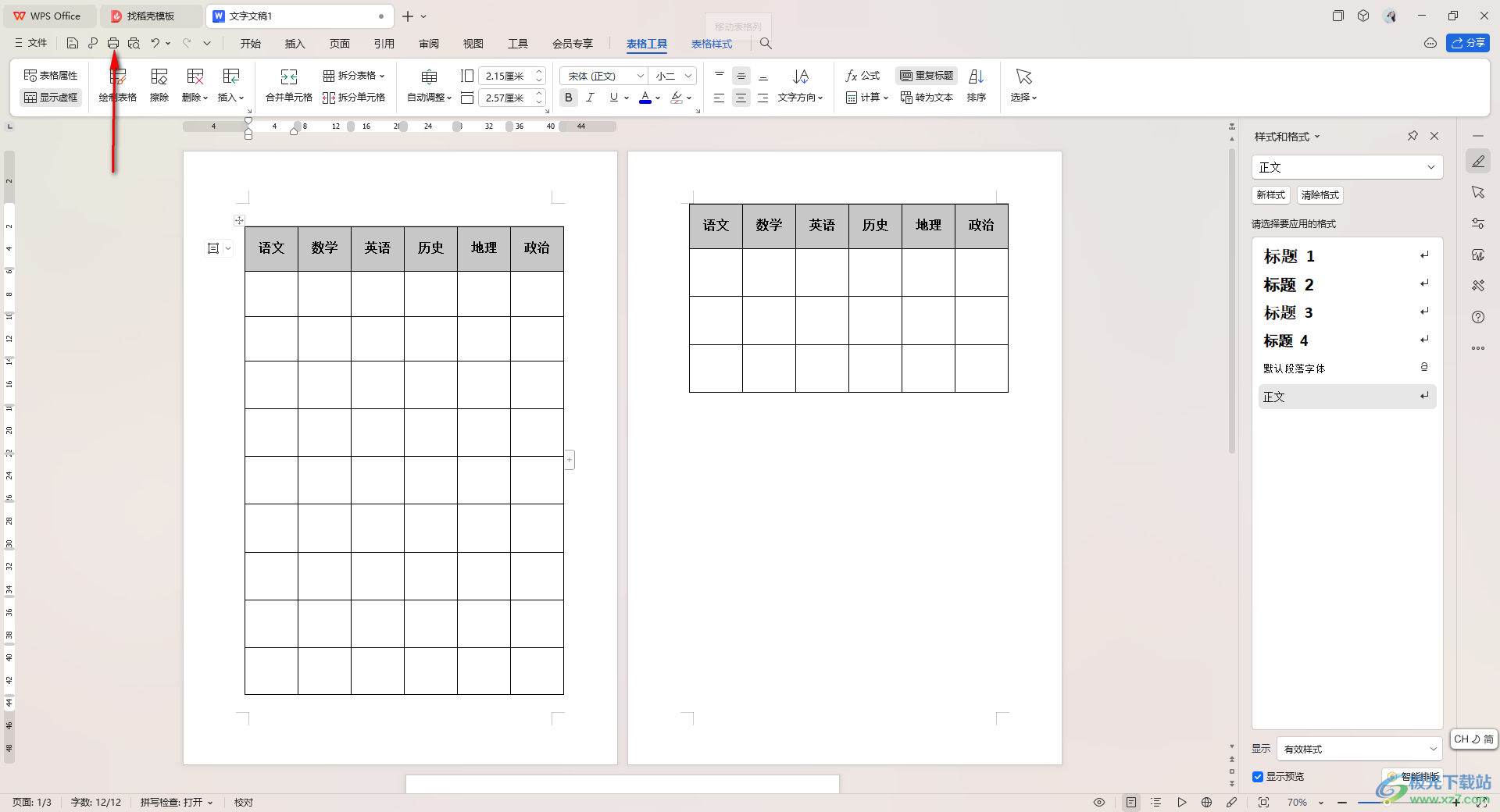Click the shading/highlight color button
Screen dimensions: 1500x812
coord(677,98)
